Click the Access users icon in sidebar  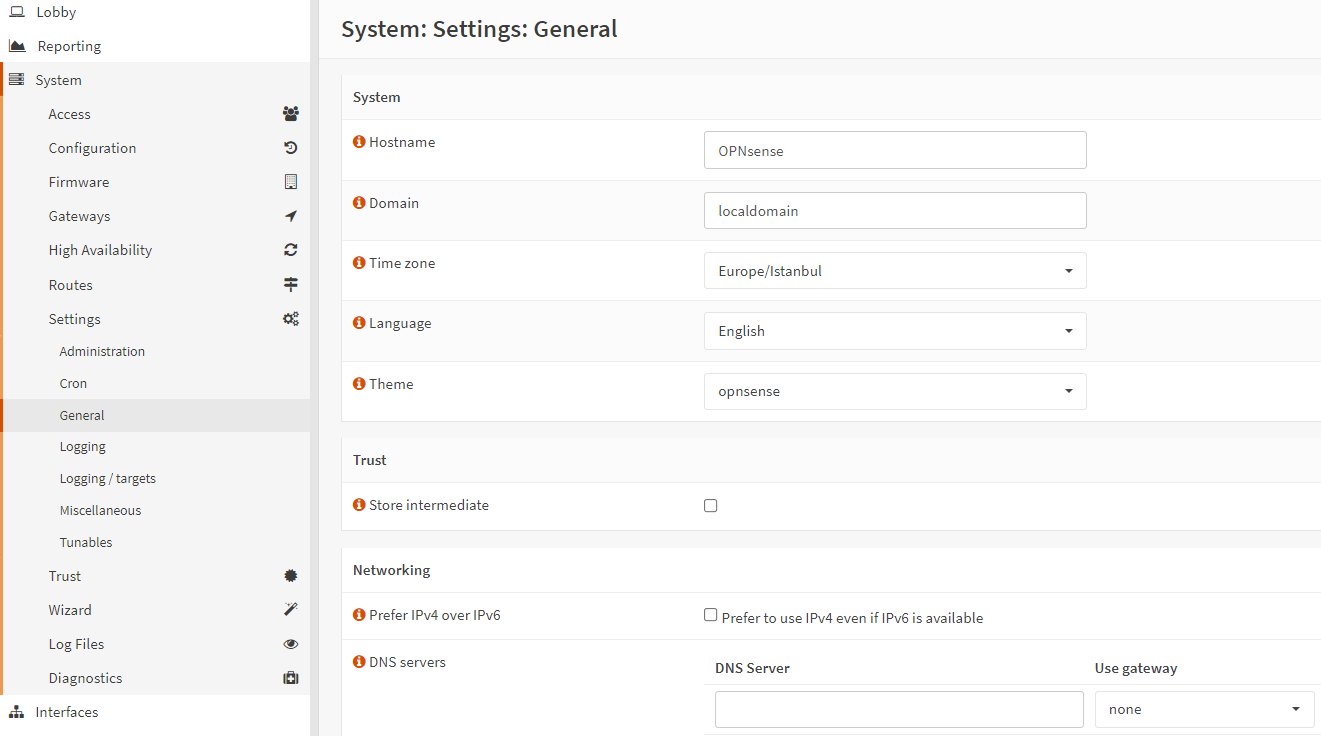pyautogui.click(x=290, y=114)
